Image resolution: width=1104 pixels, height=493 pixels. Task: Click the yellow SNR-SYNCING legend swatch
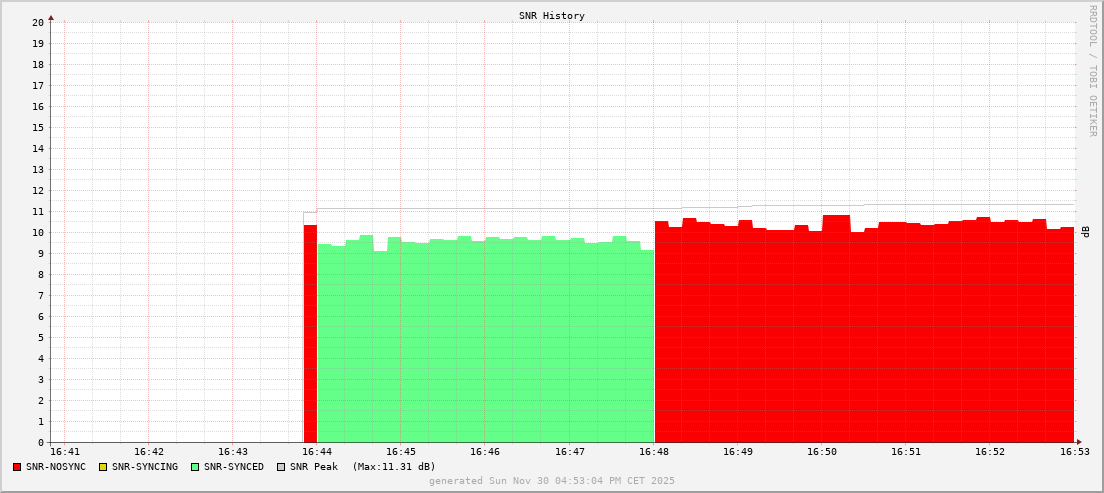pyautogui.click(x=103, y=467)
